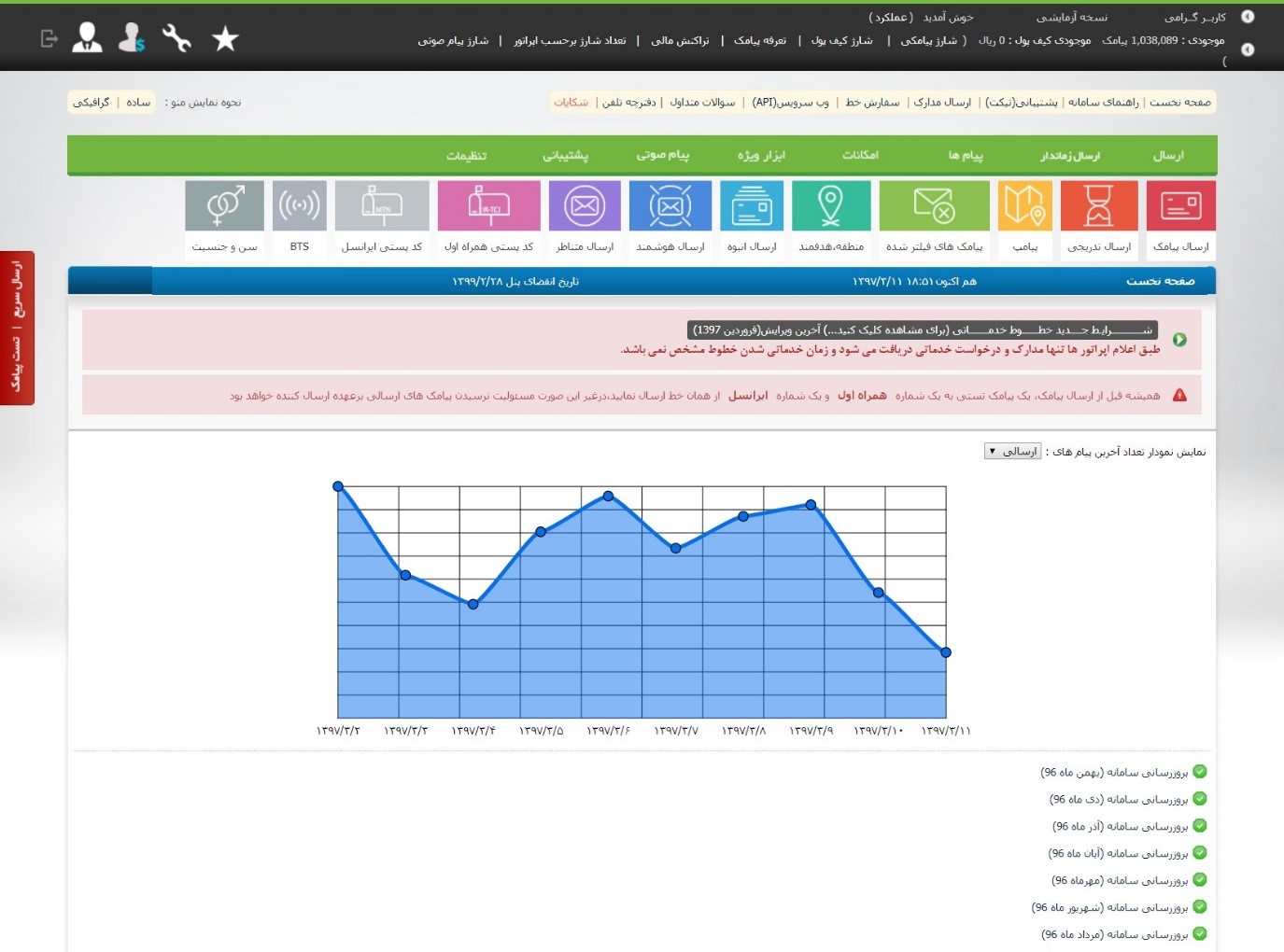Expand the top header round arrow button
The width and height of the screenshot is (1284, 952).
pyautogui.click(x=1247, y=17)
